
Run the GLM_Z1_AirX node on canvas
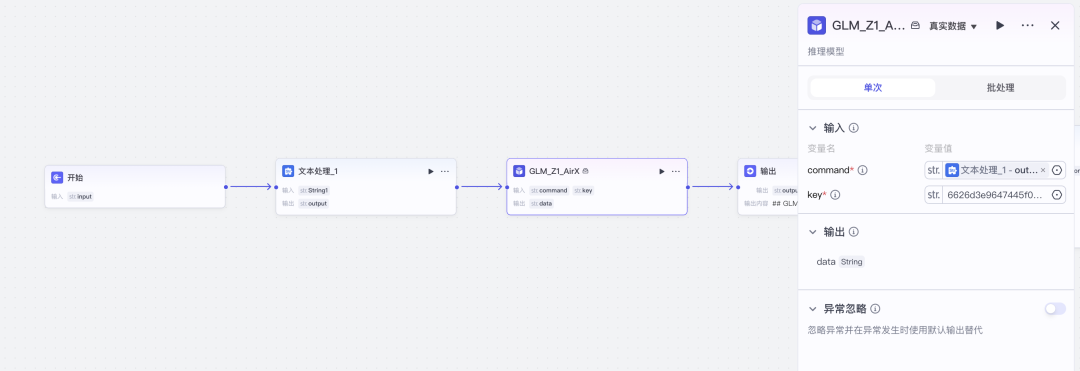[x=662, y=171]
